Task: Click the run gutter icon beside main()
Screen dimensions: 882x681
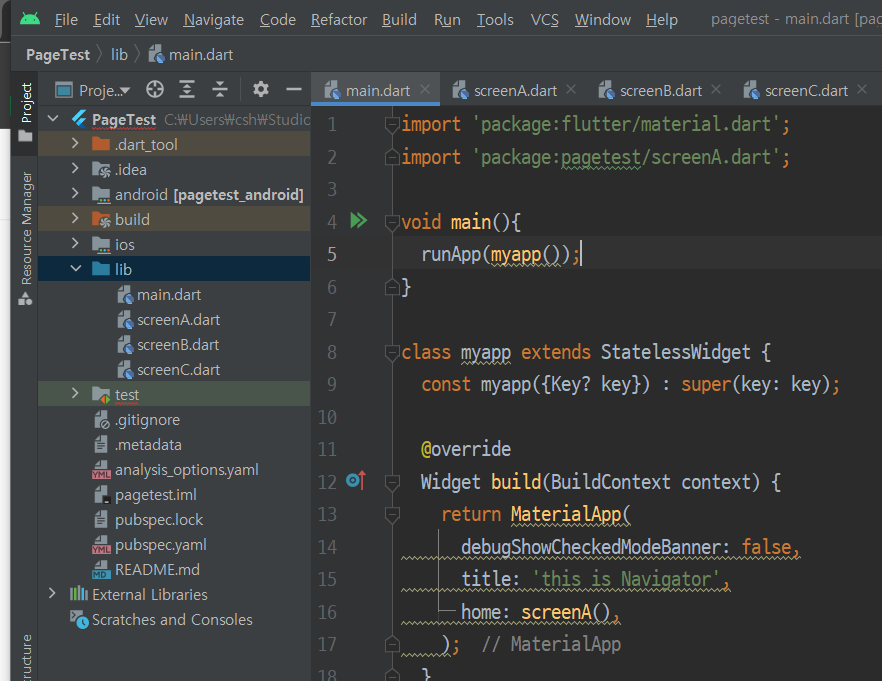Action: tap(358, 221)
